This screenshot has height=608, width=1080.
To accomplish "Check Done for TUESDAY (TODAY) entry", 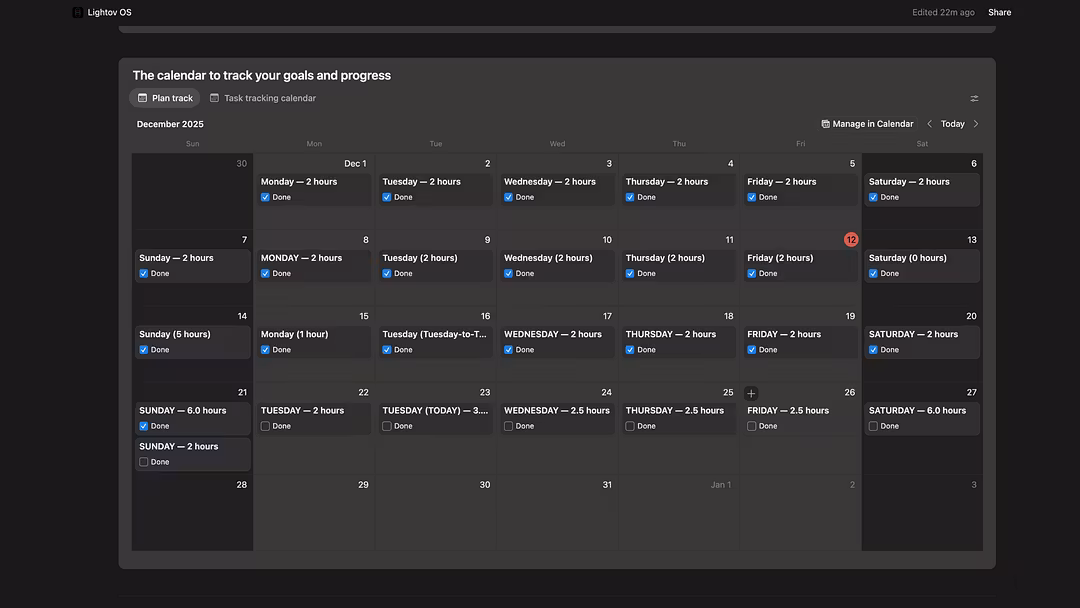I will (x=387, y=426).
